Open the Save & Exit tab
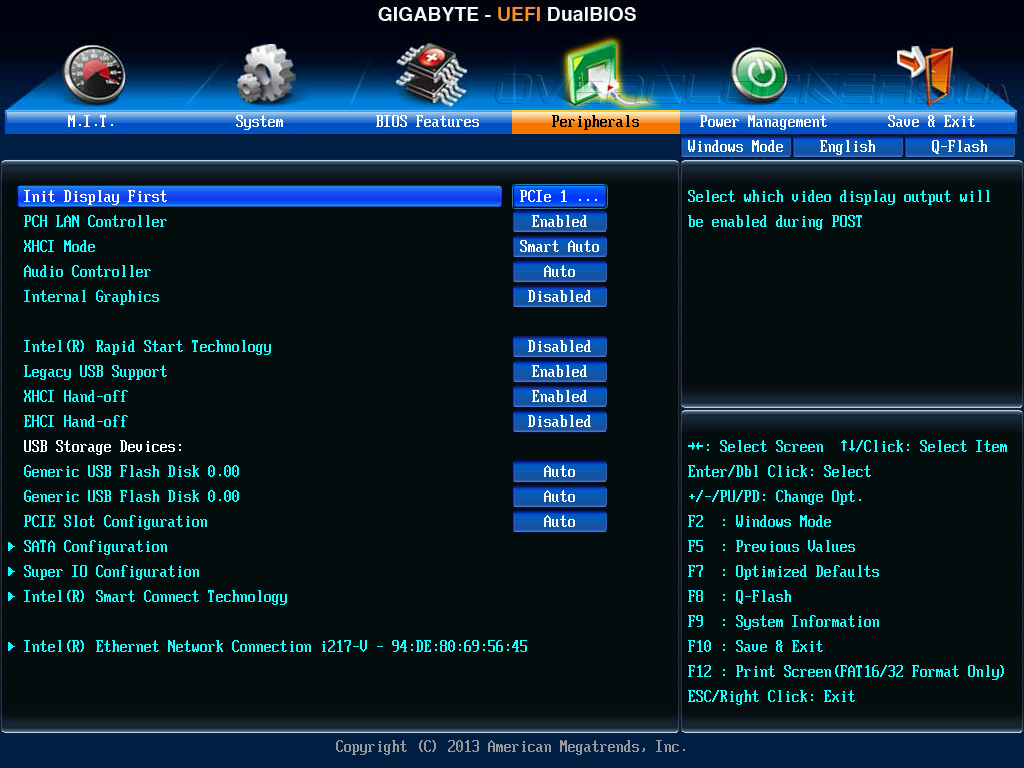This screenshot has width=1024, height=768. tap(931, 121)
